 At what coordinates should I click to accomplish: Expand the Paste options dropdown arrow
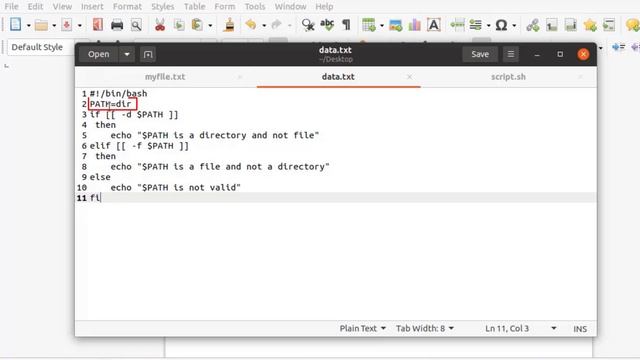pos(210,26)
